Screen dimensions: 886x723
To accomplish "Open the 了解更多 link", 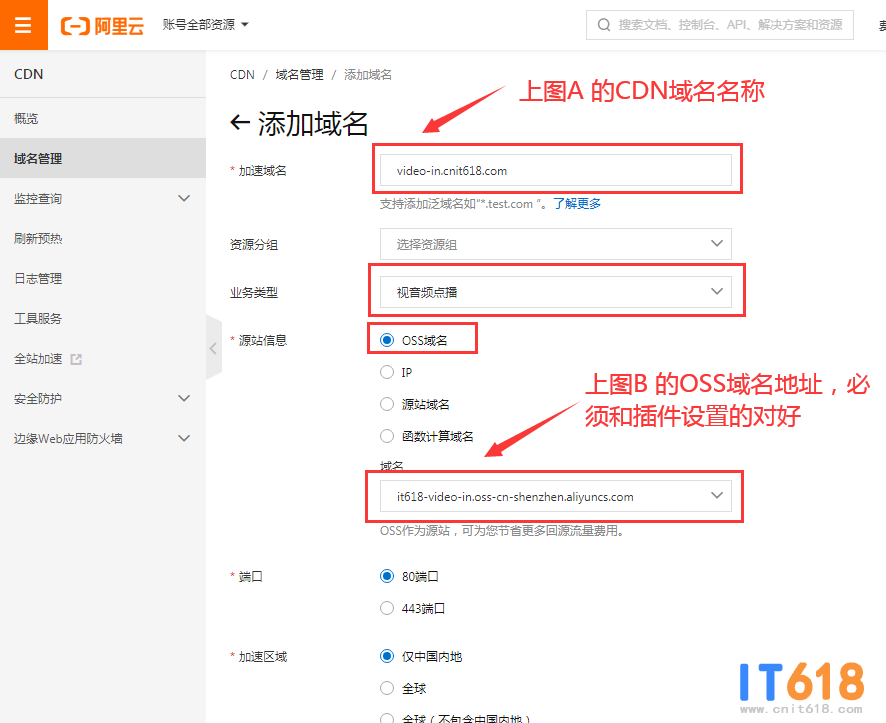I will [577, 204].
